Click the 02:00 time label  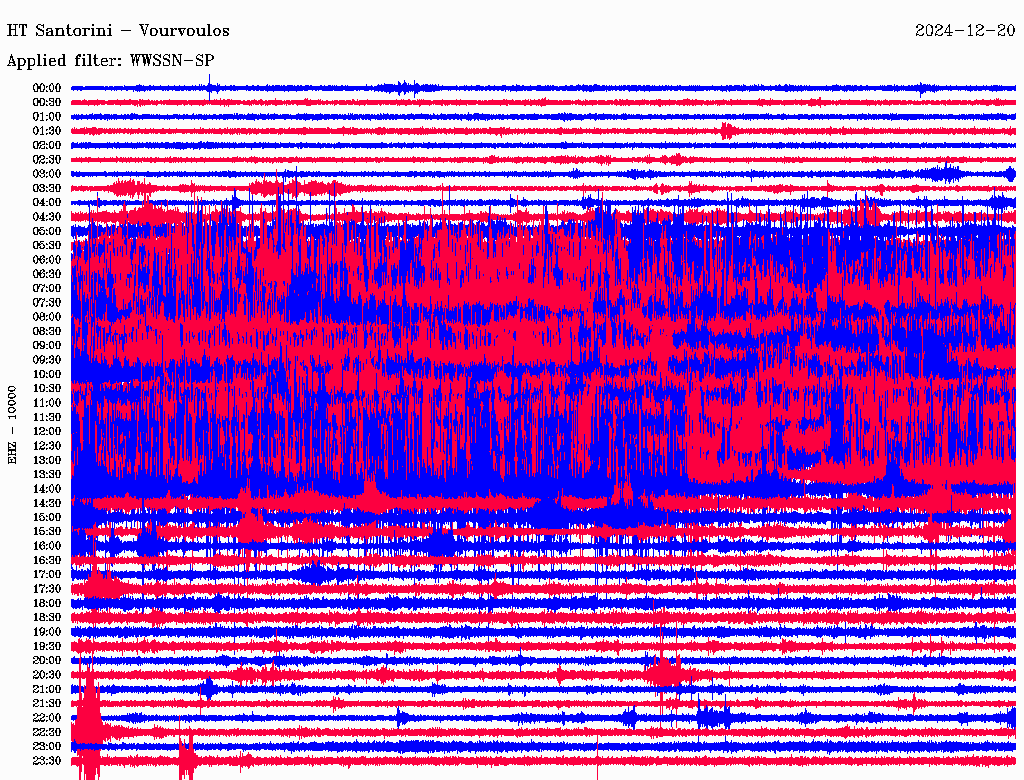(x=47, y=146)
